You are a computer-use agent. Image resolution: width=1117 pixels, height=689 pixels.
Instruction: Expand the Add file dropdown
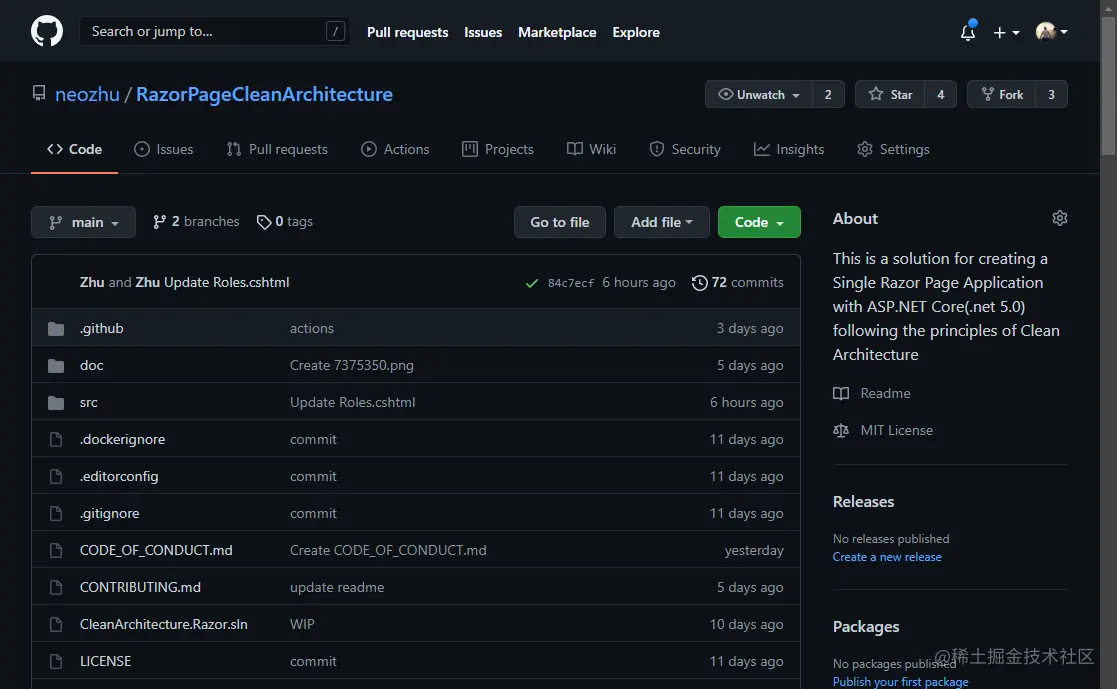click(661, 222)
